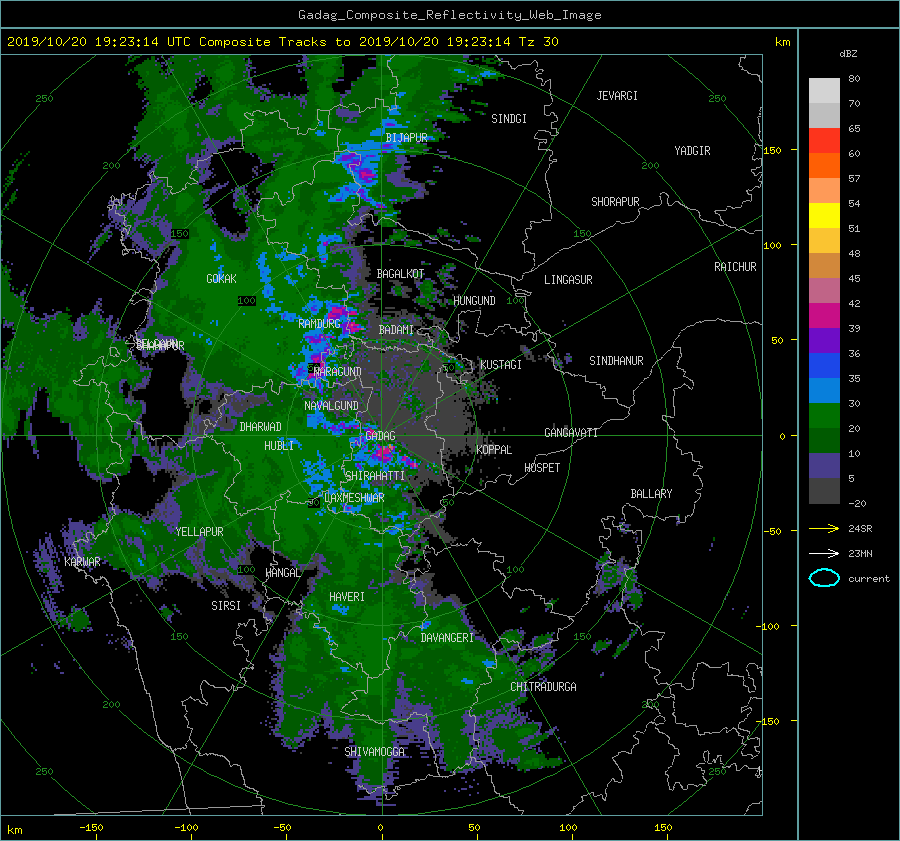Click the red 60 dBZ legend swatch

click(824, 141)
